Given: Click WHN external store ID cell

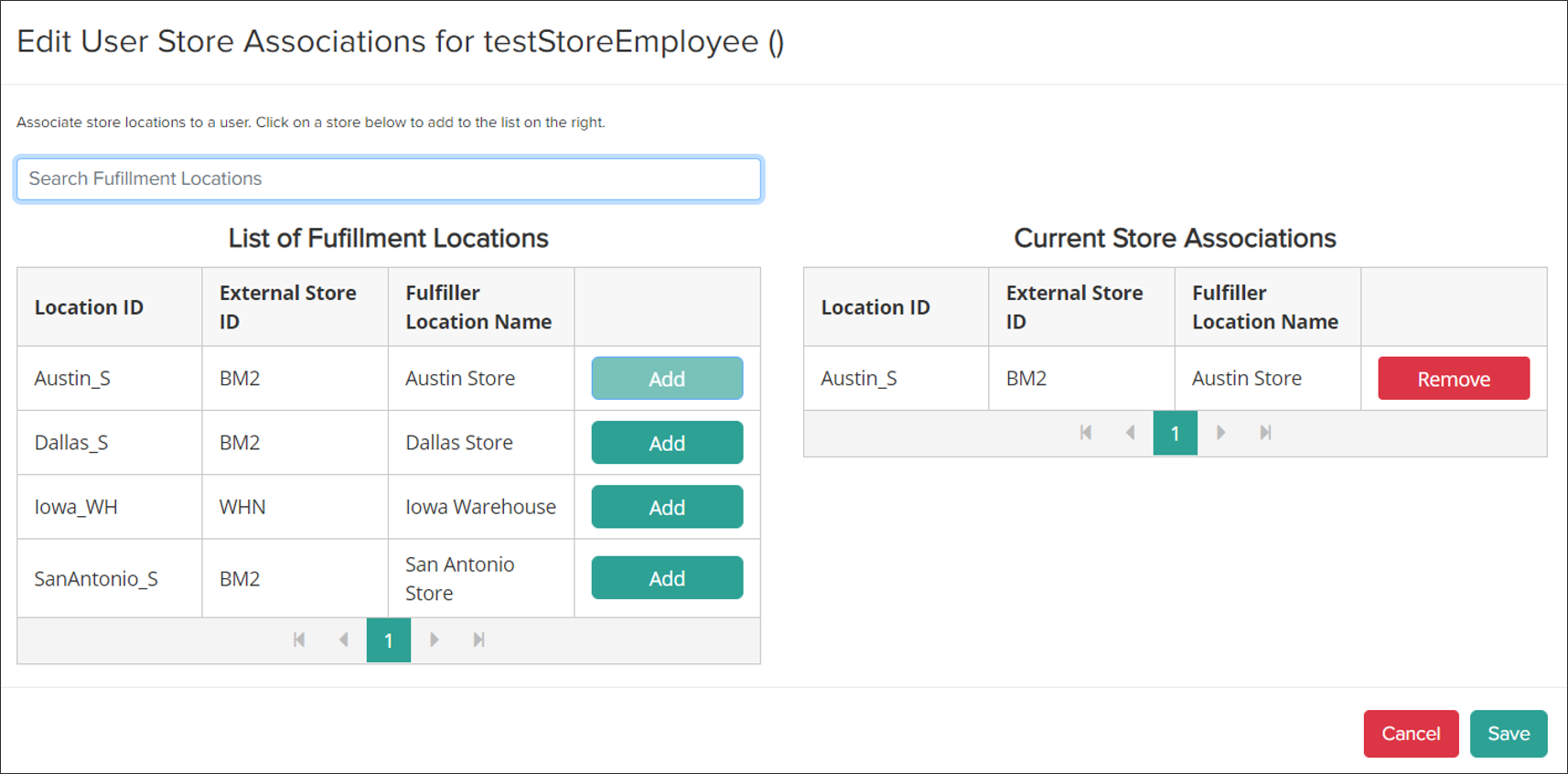Looking at the screenshot, I should pyautogui.click(x=295, y=507).
